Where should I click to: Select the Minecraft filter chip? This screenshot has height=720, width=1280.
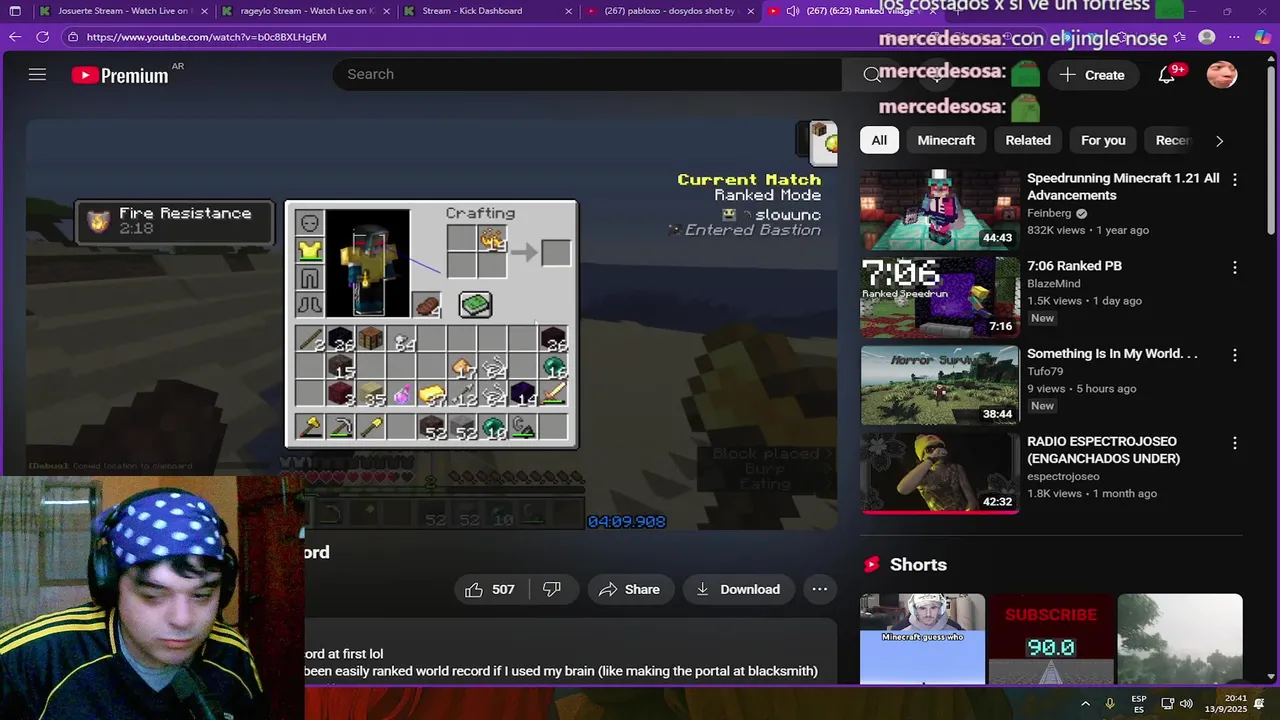point(946,140)
